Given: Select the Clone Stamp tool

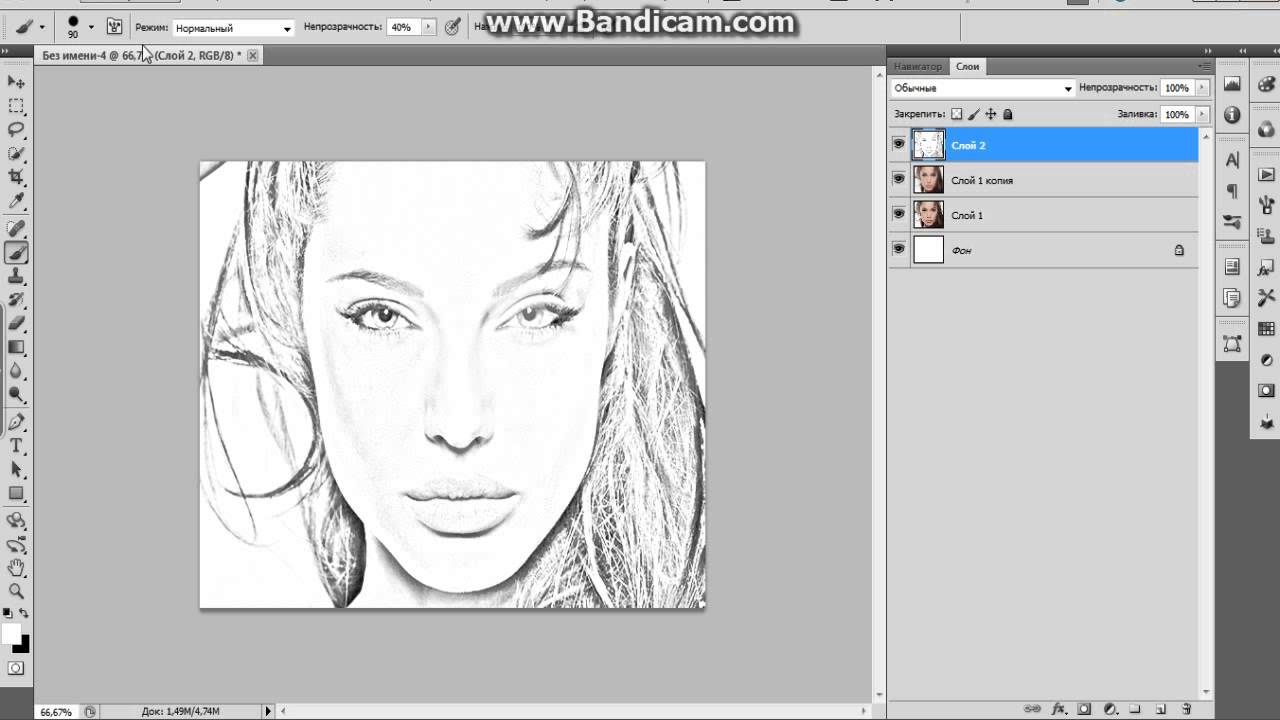Looking at the screenshot, I should [x=16, y=277].
